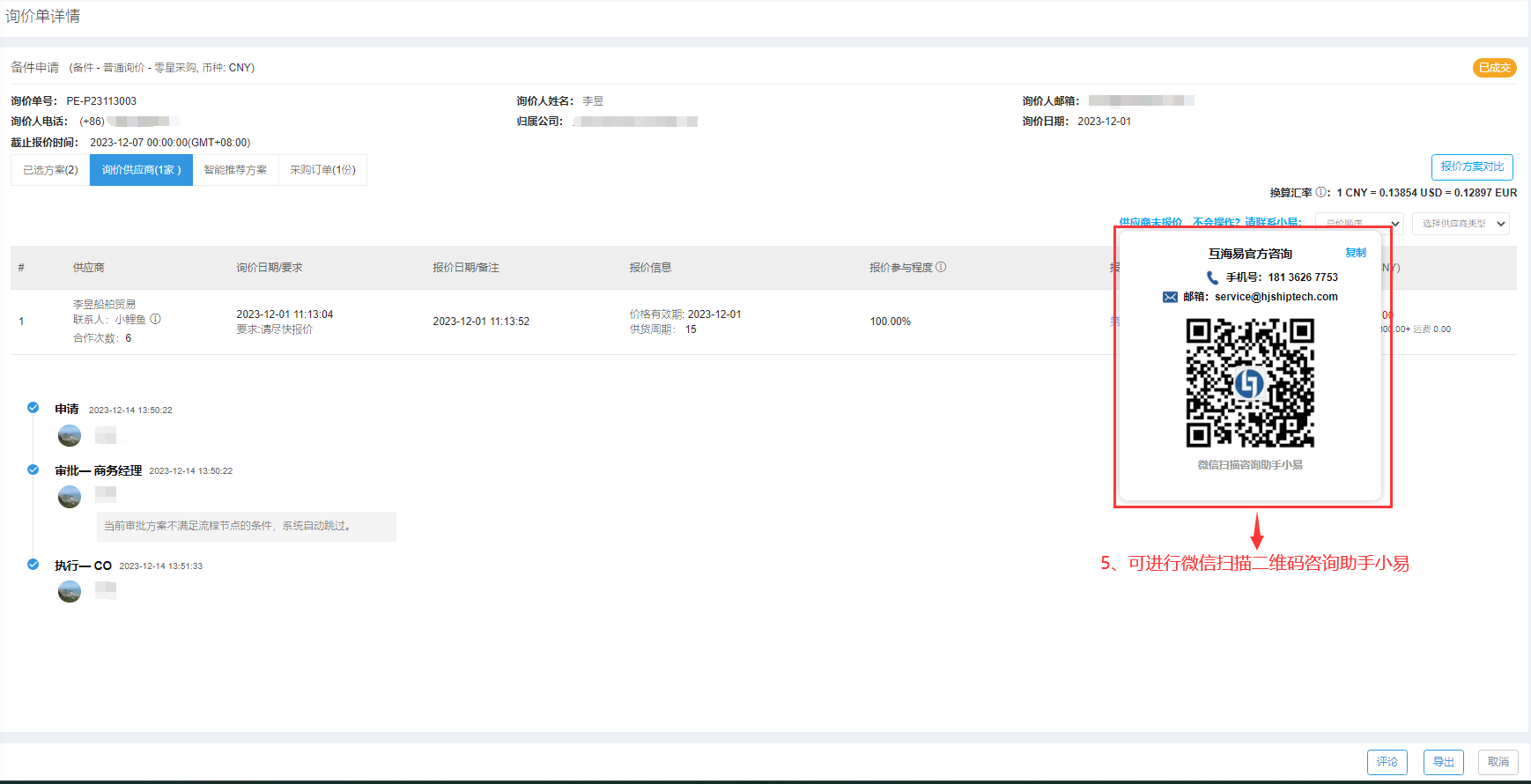This screenshot has height=784, width=1531.
Task: Select the 询价供应商(1家) tab
Action: tap(141, 170)
